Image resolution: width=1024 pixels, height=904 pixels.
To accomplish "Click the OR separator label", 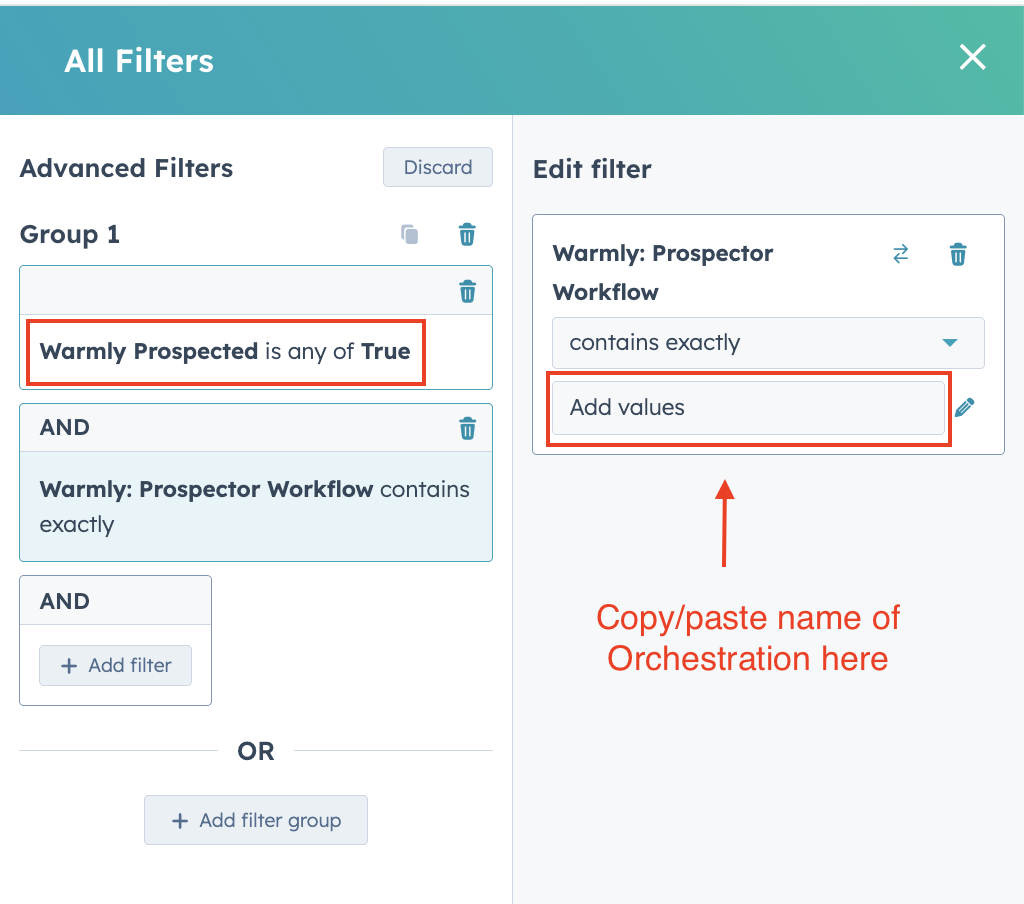I will (x=256, y=751).
